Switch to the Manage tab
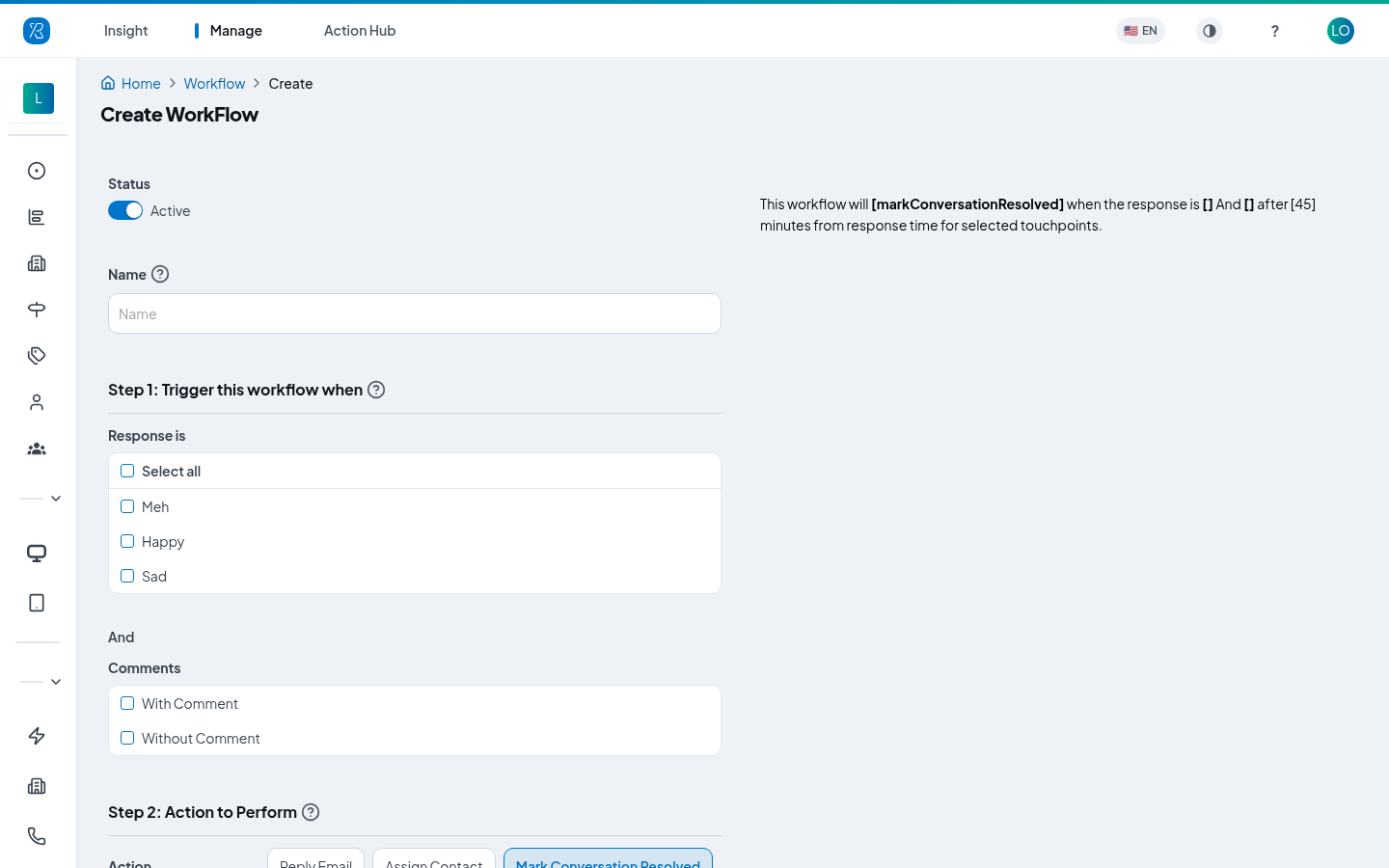This screenshot has height=868, width=1389. coord(235,31)
